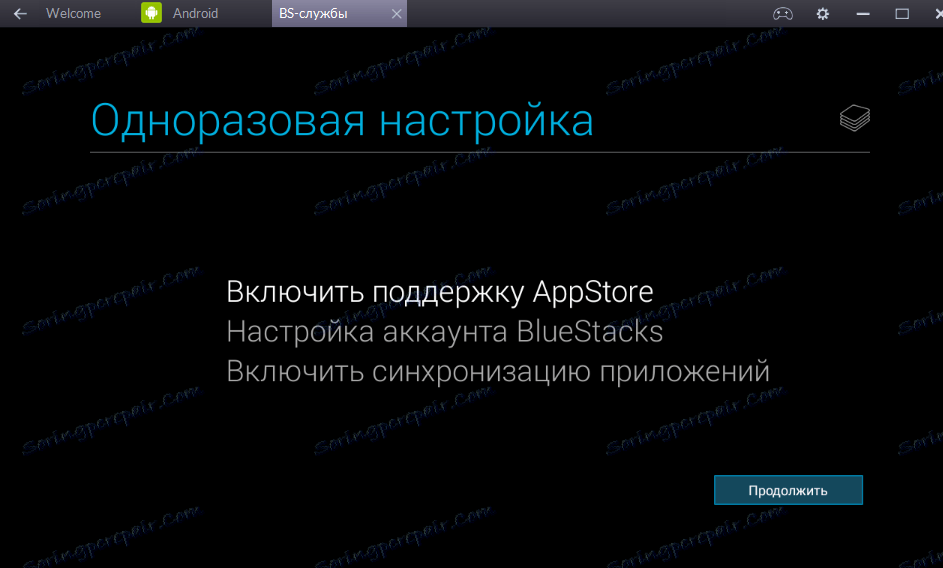
Task: Click the Продолжить button
Action: click(x=788, y=490)
